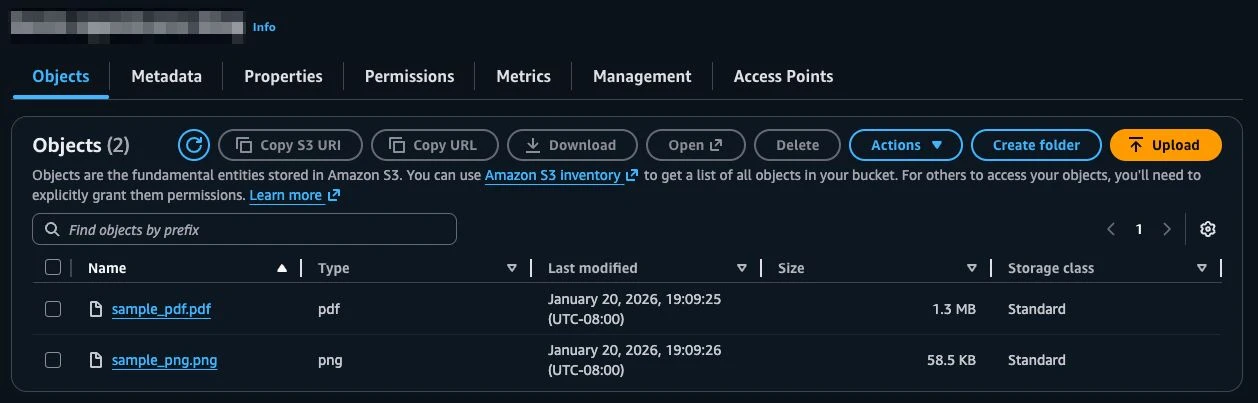
Task: Sort by the Type column arrow
Action: (512, 268)
